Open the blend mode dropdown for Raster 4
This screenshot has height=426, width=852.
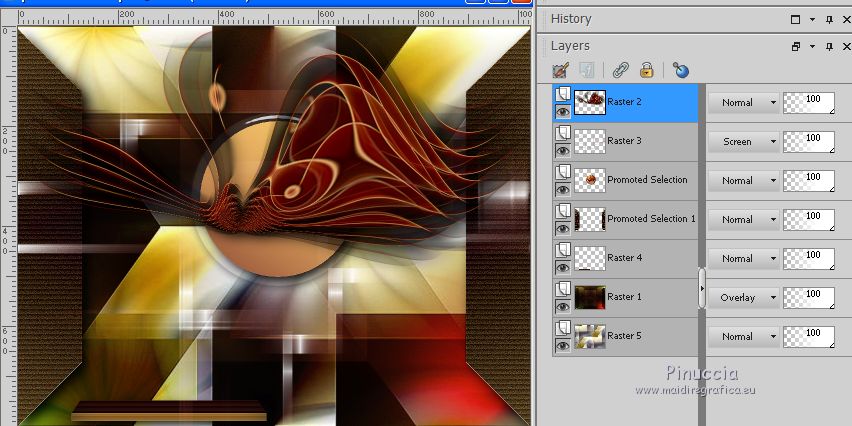(x=743, y=259)
